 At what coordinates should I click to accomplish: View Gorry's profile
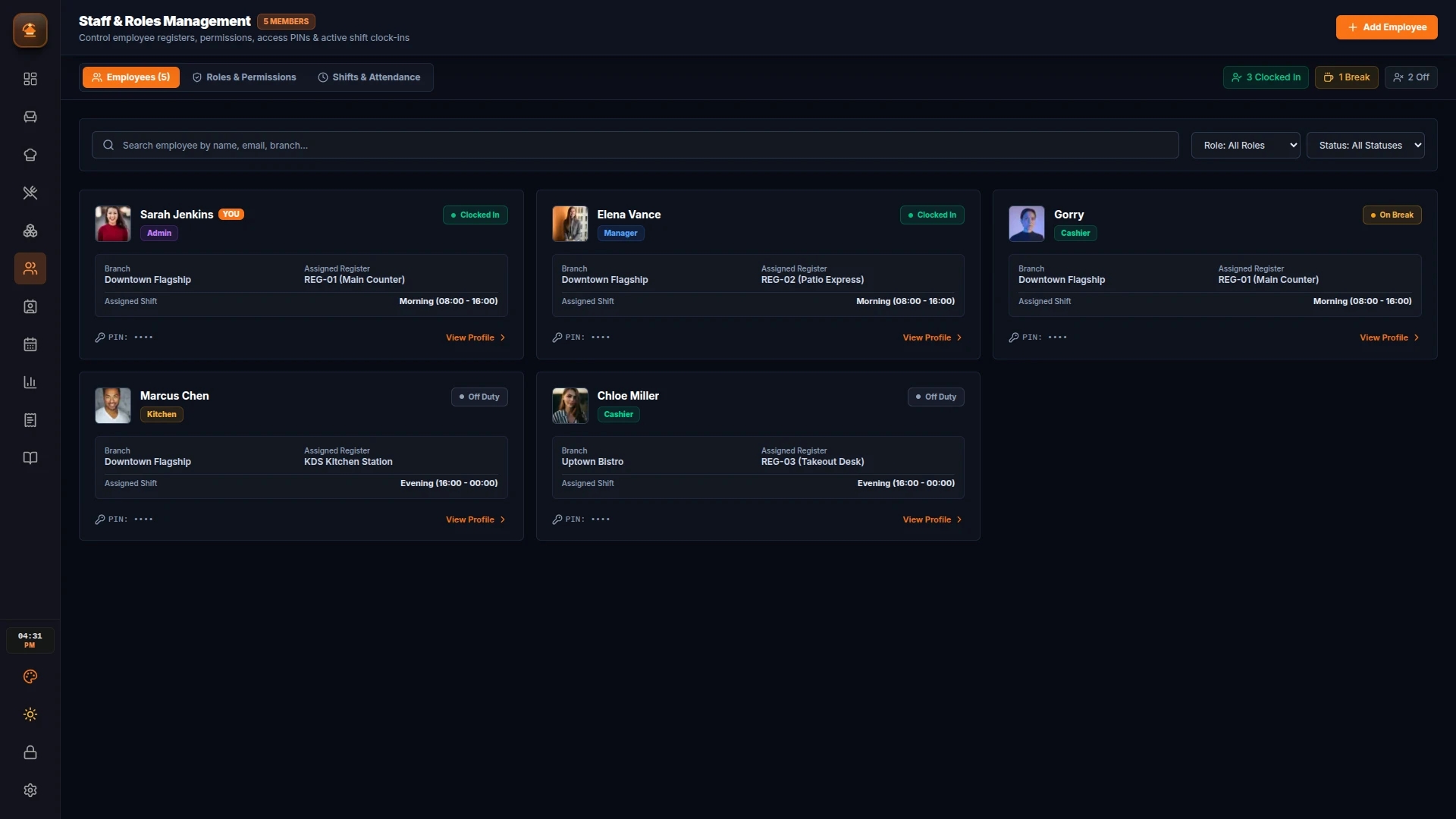tap(1389, 337)
